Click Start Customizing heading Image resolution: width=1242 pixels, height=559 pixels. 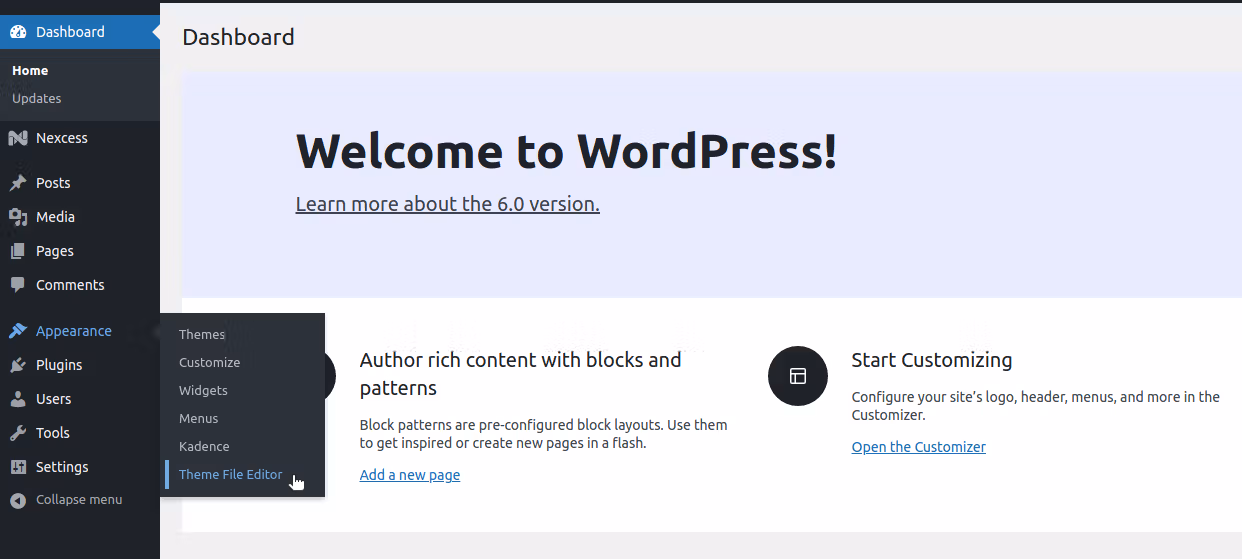(x=932, y=360)
